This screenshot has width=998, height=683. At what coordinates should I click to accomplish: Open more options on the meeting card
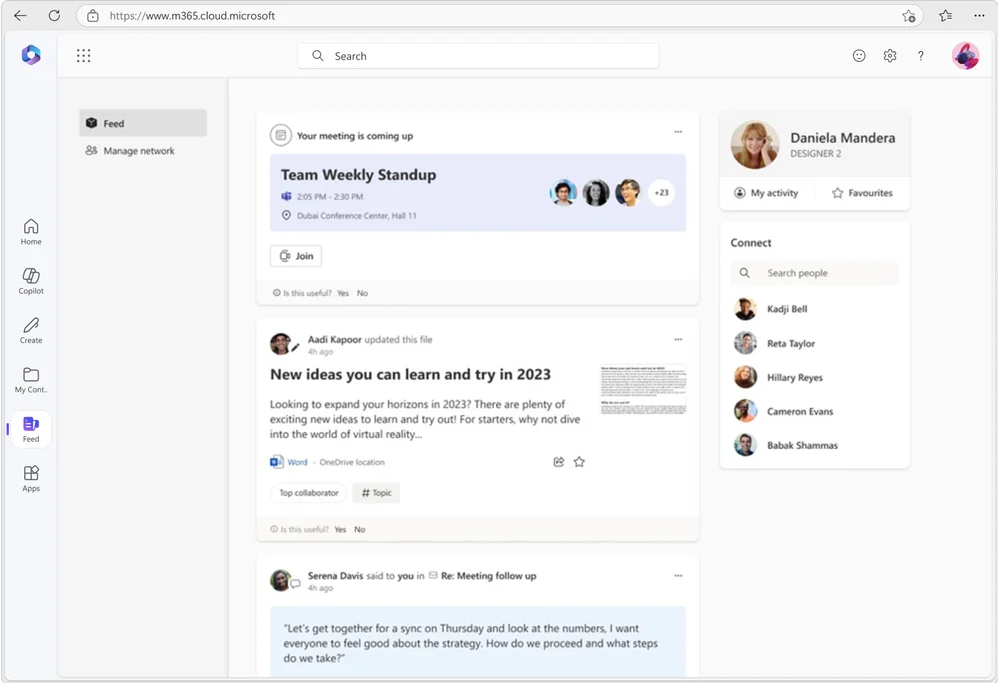[678, 131]
